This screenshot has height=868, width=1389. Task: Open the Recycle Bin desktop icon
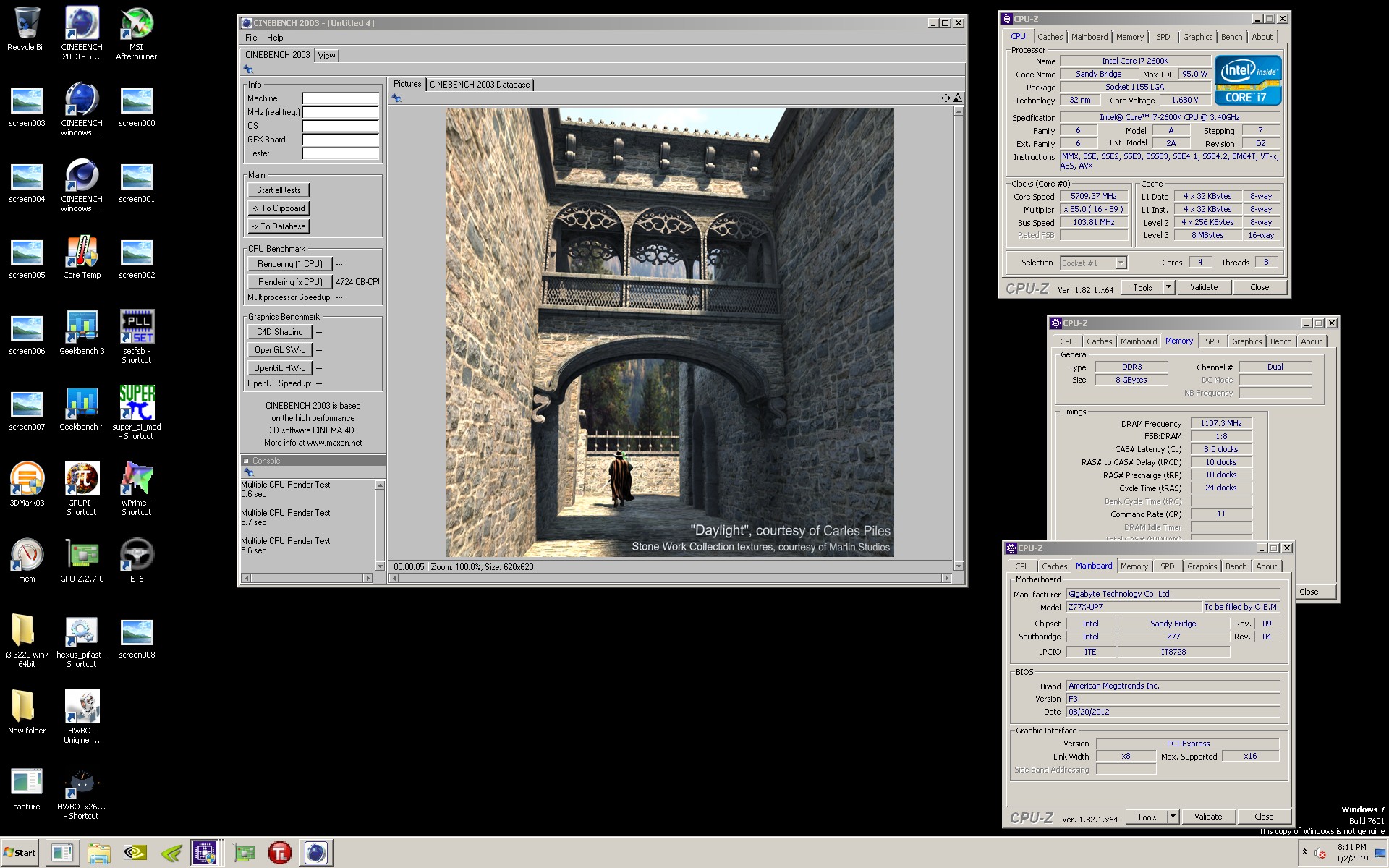(x=27, y=29)
